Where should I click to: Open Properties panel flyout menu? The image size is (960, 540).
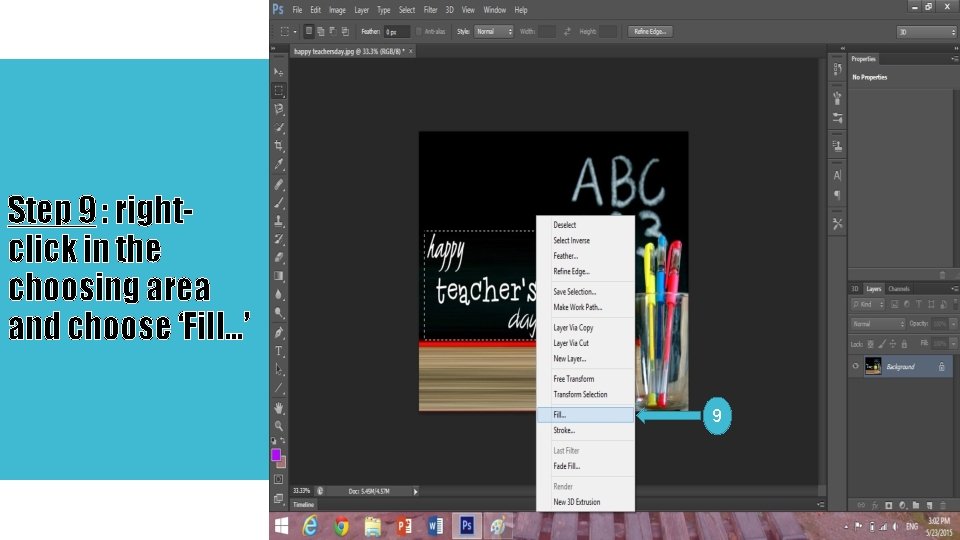pyautogui.click(x=954, y=59)
